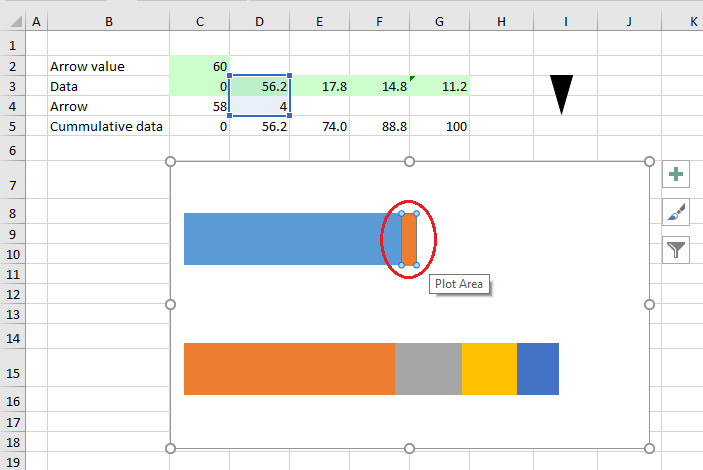Click the 'Cummulative data' label cell
This screenshot has width=703, height=470.
[107, 126]
